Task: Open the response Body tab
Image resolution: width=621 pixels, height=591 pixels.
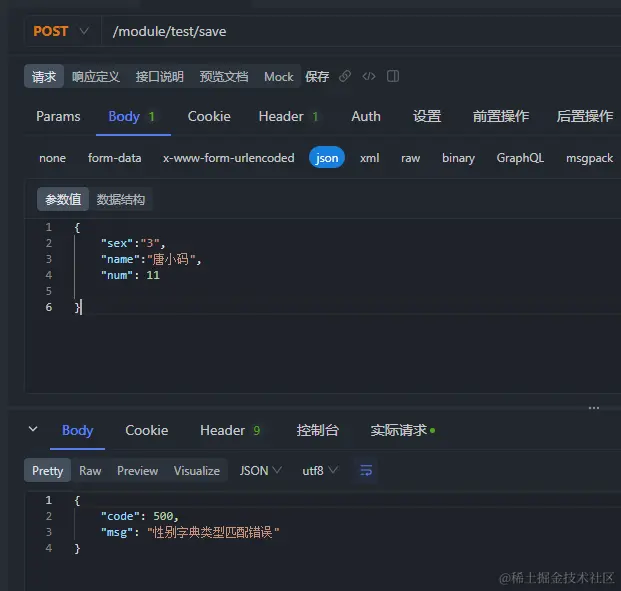Action: [78, 430]
